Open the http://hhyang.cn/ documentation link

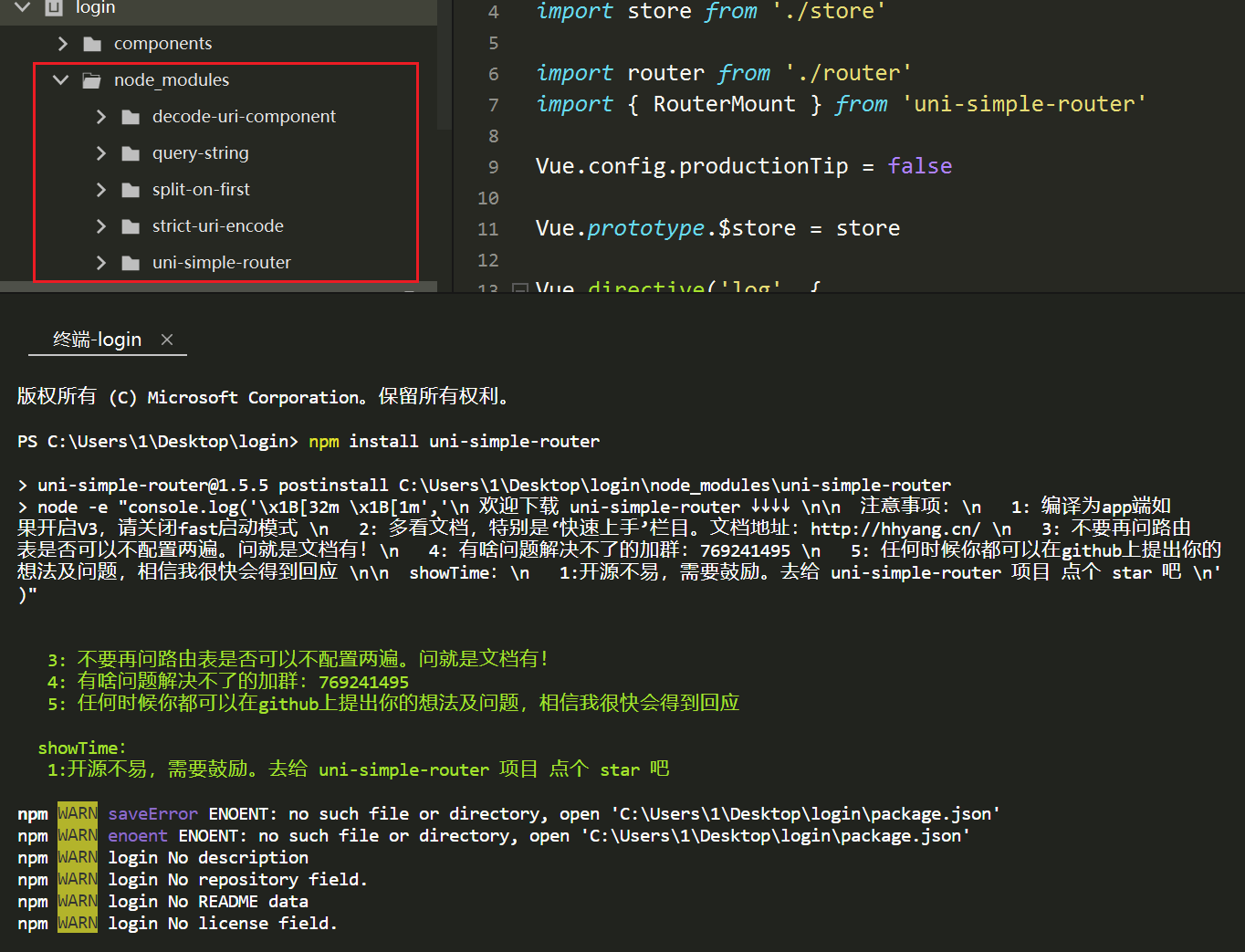[x=893, y=528]
